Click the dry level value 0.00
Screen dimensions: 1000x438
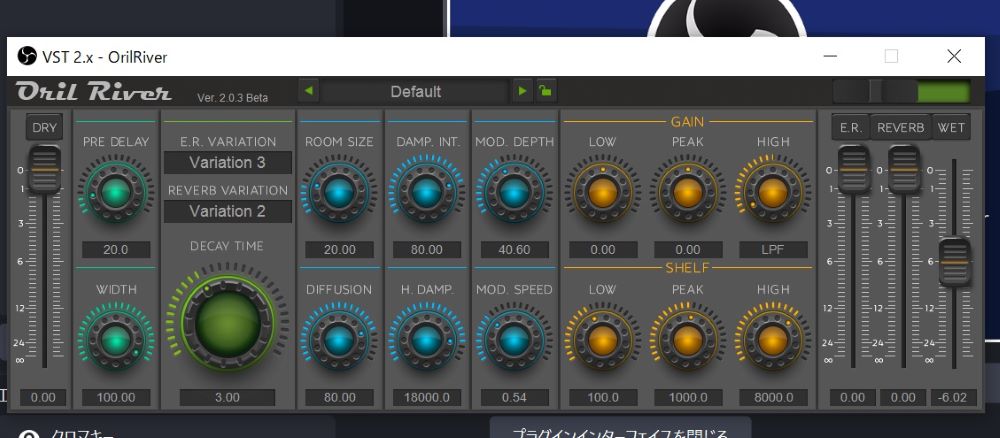43,398
